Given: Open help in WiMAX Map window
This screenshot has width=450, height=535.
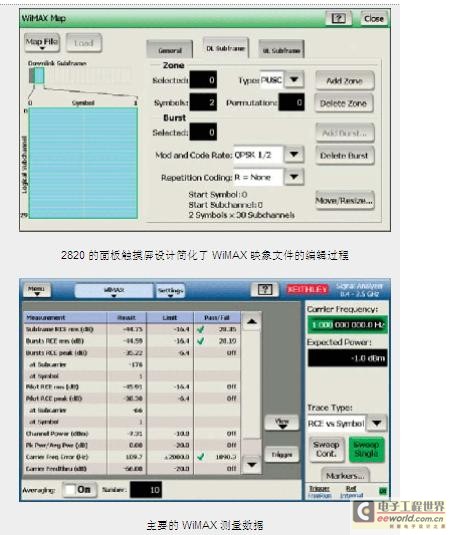Looking at the screenshot, I should [x=338, y=18].
